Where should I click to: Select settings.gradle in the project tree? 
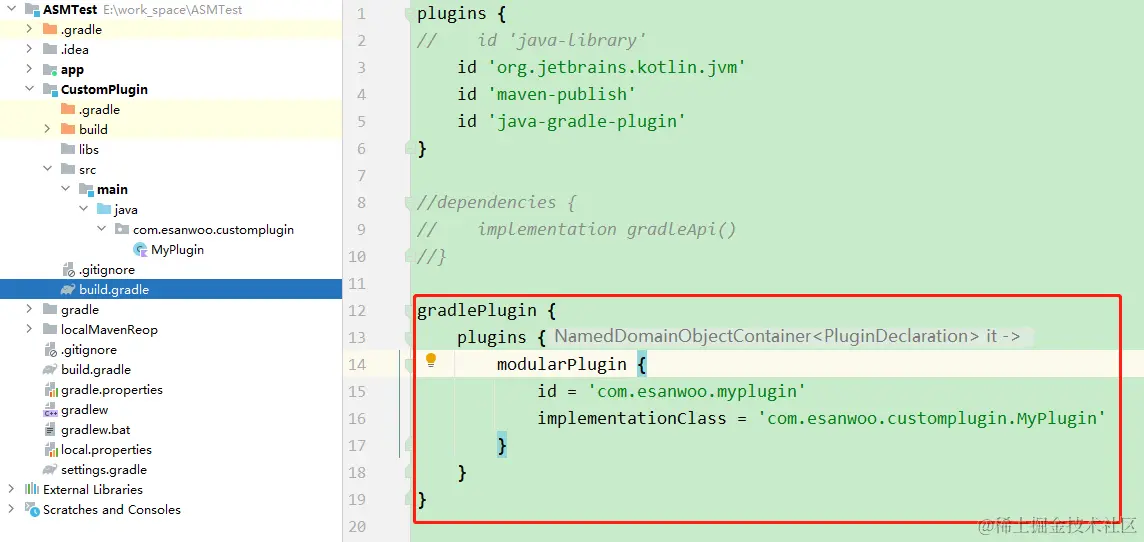(104, 470)
